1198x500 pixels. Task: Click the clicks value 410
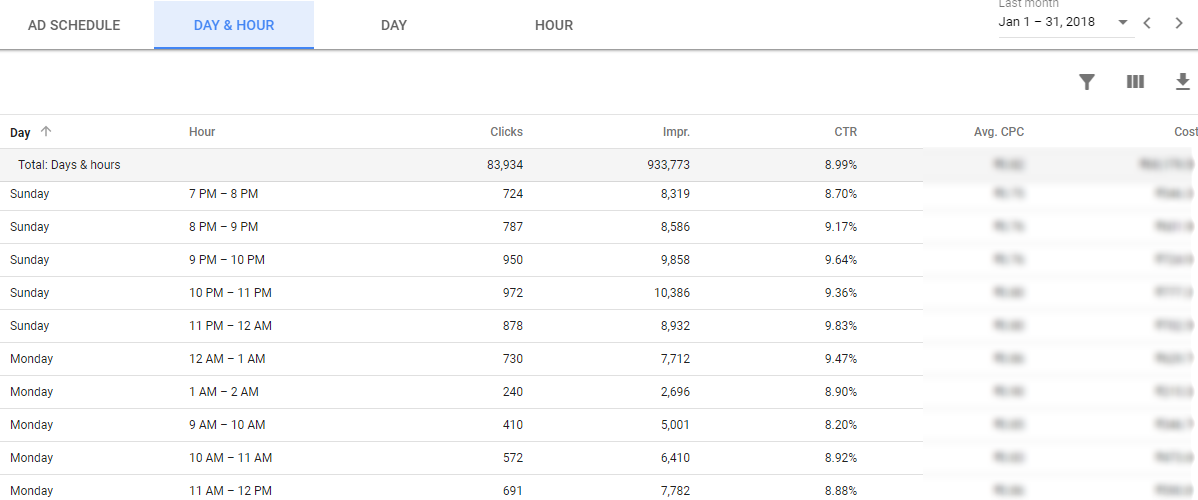(513, 424)
